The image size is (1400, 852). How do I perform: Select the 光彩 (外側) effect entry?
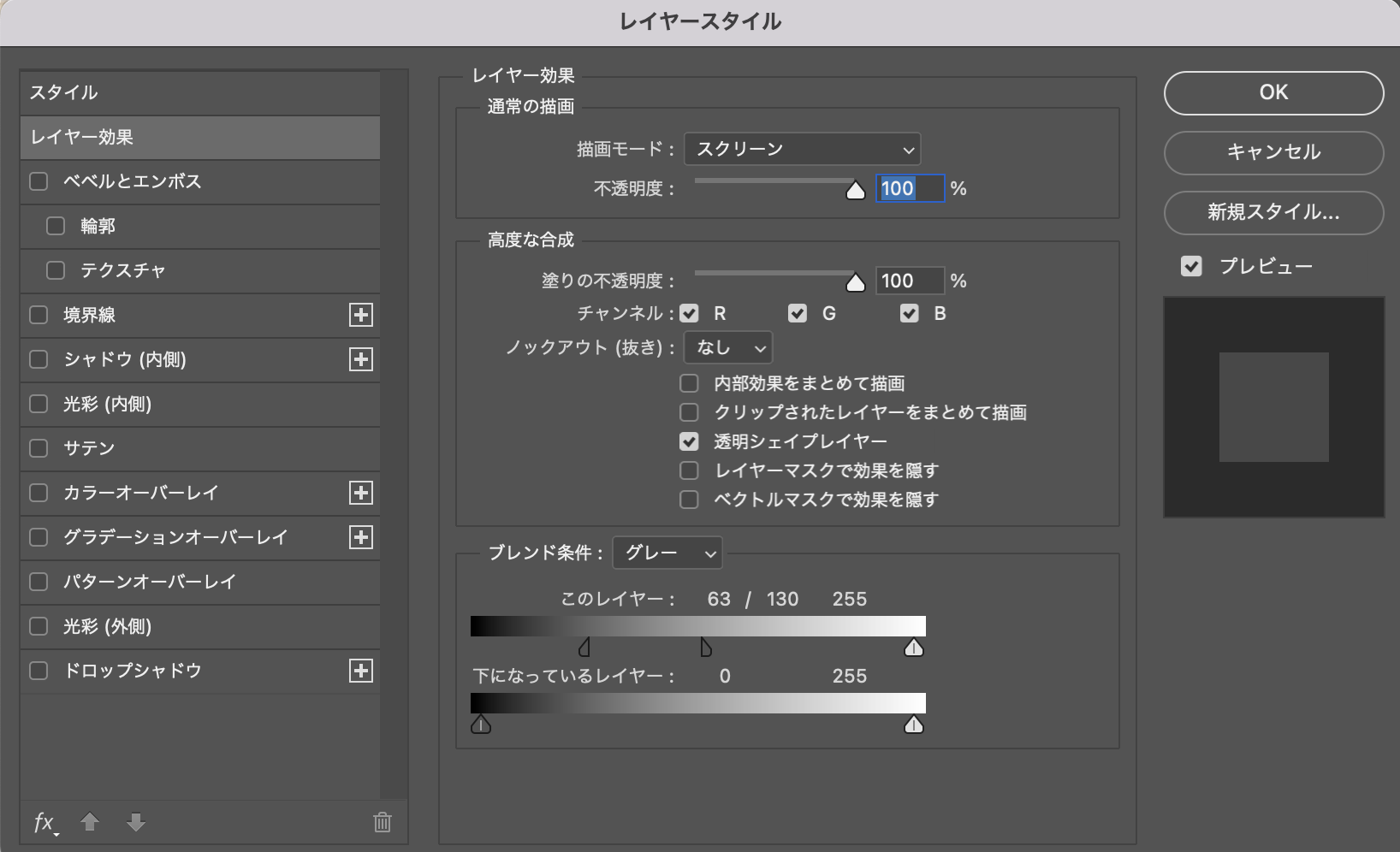click(107, 626)
